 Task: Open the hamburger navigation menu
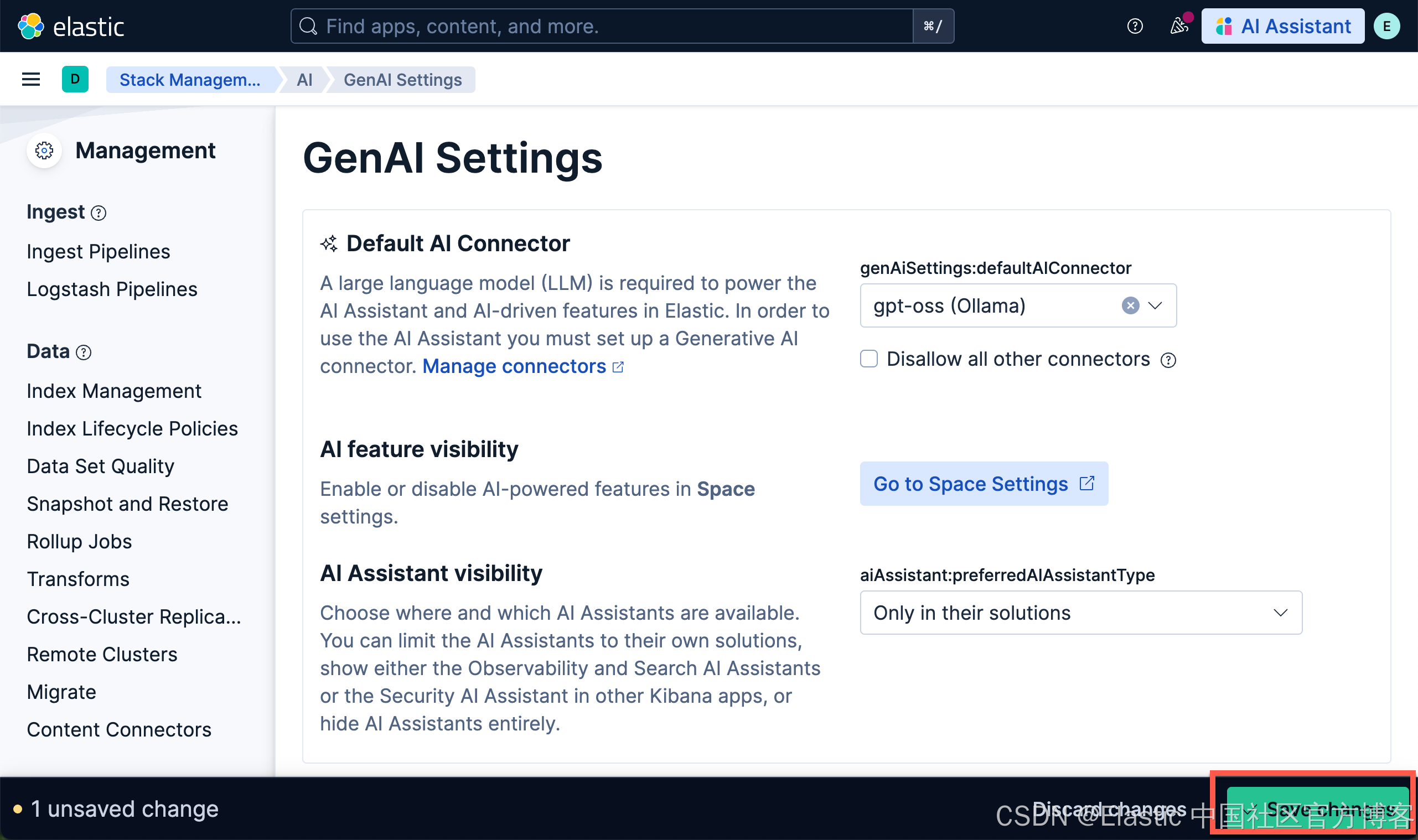(x=30, y=79)
